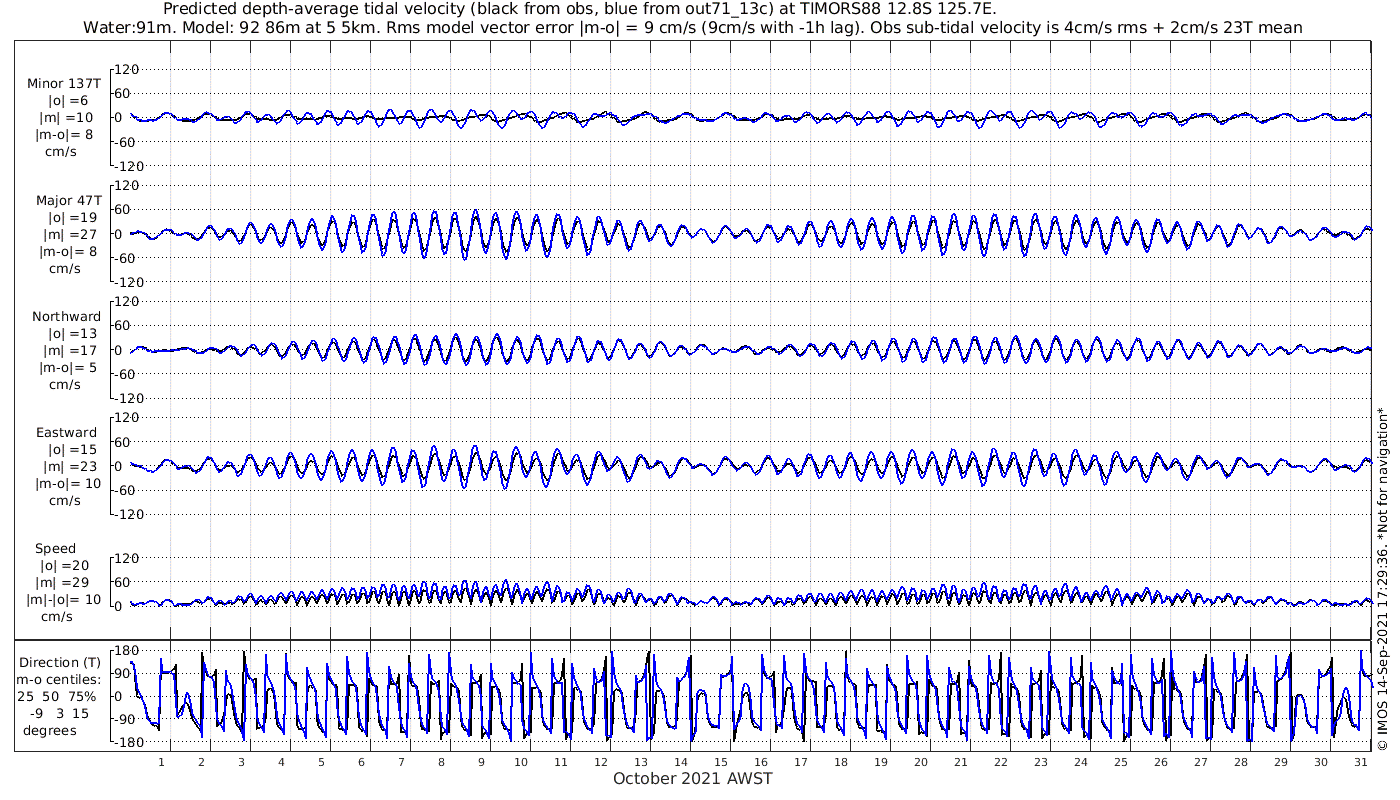Select the 'Northward' panel label

(67, 317)
